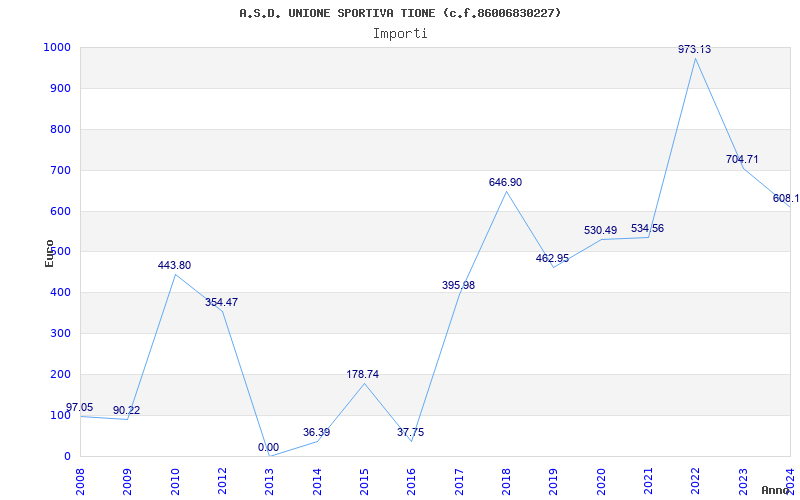Viewport: 800px width, 500px height.
Task: Click x-axis year 2009
Action: point(127,482)
